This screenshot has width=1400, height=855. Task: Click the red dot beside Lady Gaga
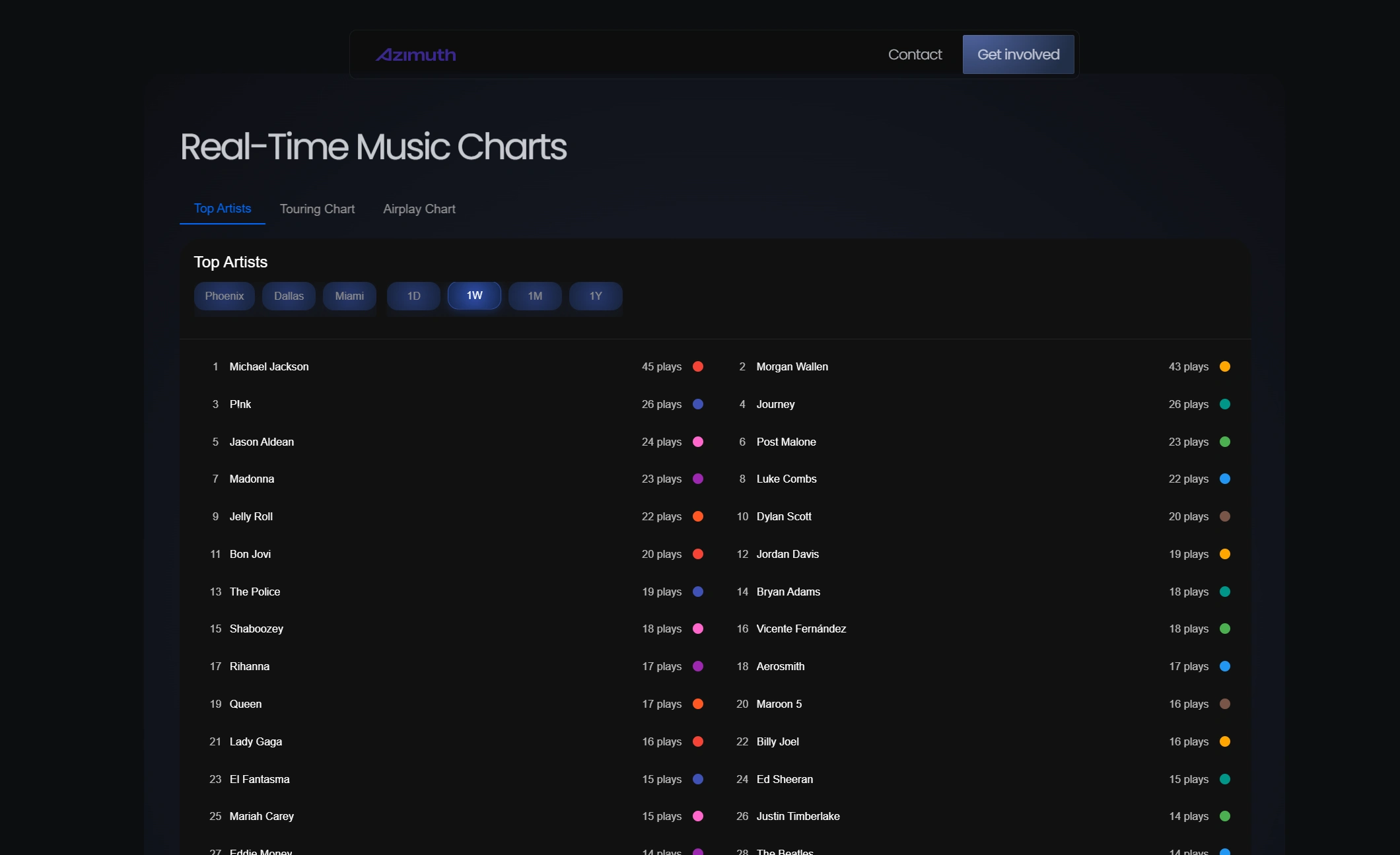tap(698, 741)
